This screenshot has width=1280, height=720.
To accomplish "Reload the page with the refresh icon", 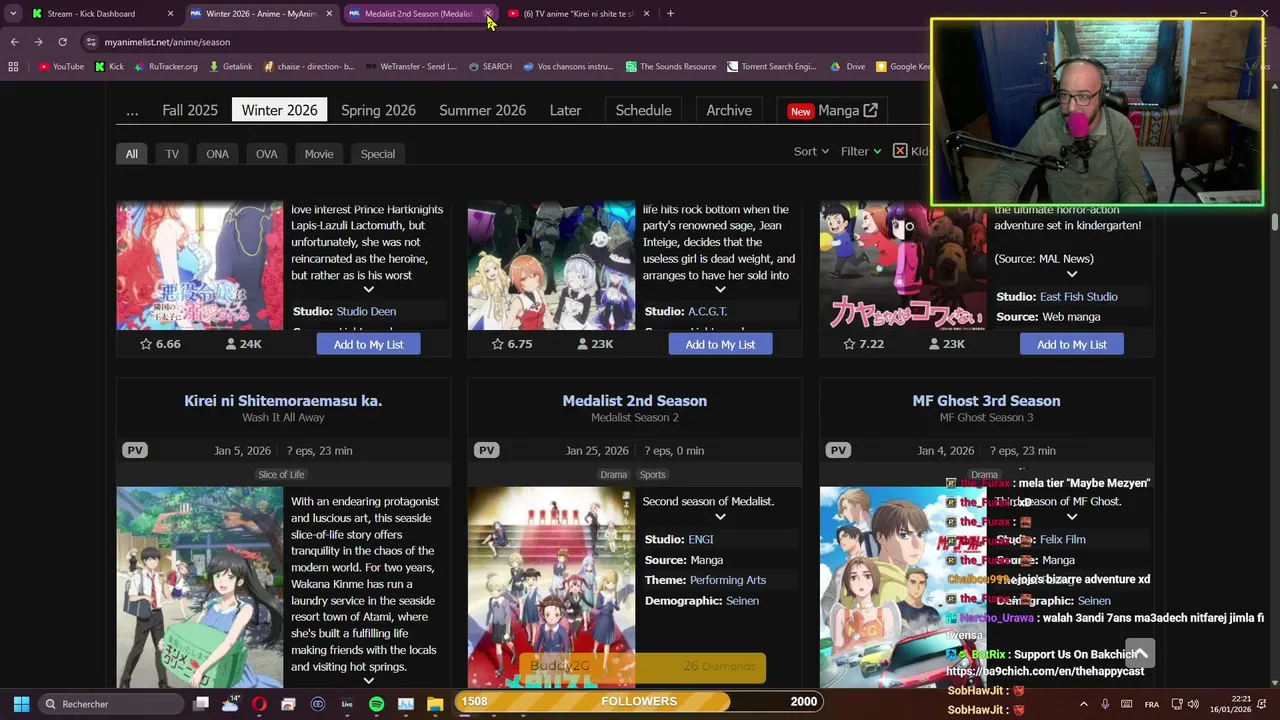I will [x=62, y=42].
